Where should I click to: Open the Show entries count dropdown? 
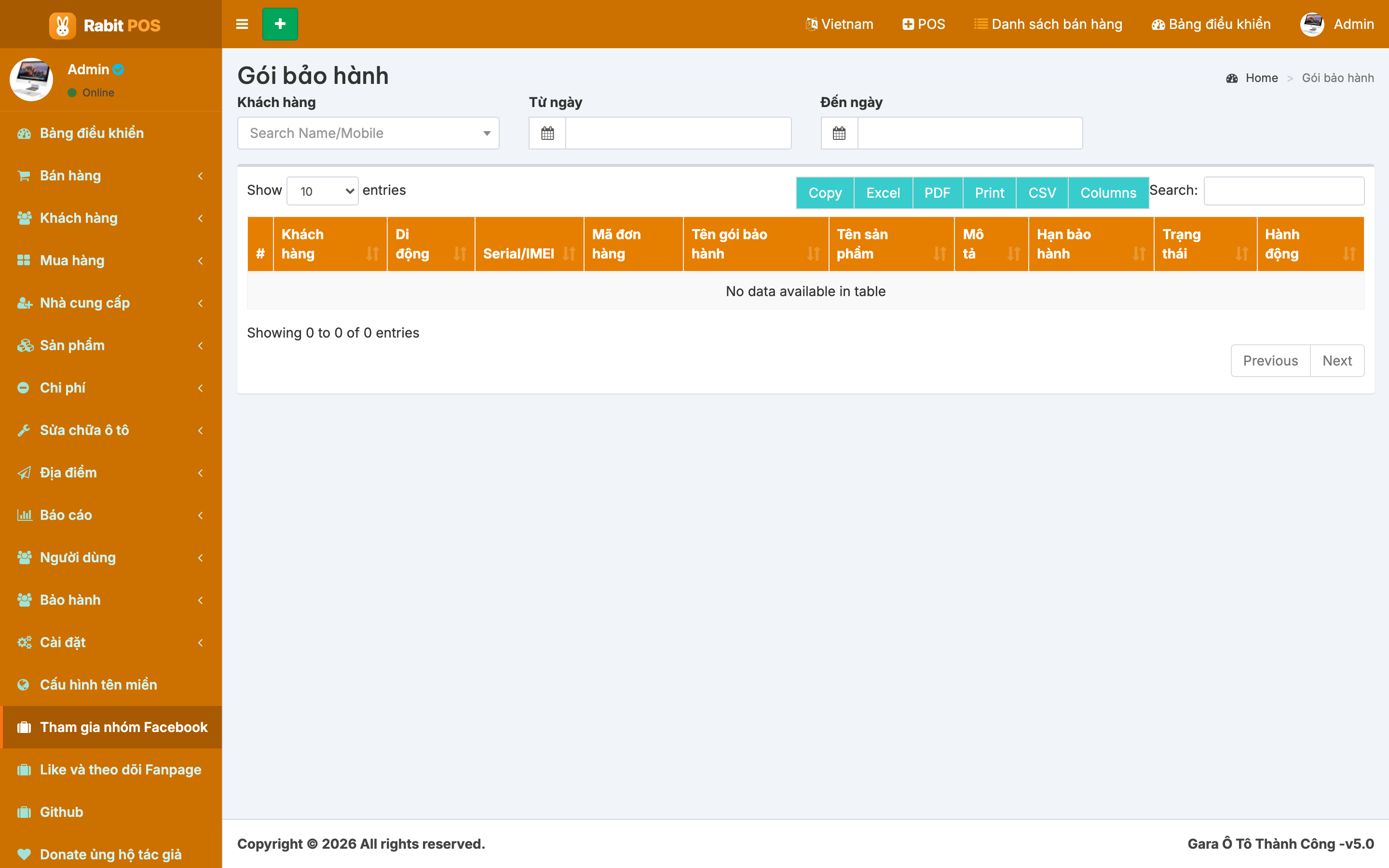(x=323, y=190)
